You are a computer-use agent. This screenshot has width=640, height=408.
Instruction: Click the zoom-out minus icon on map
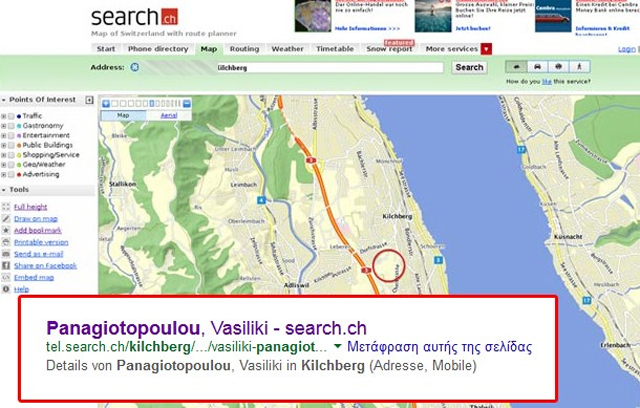[x=187, y=104]
